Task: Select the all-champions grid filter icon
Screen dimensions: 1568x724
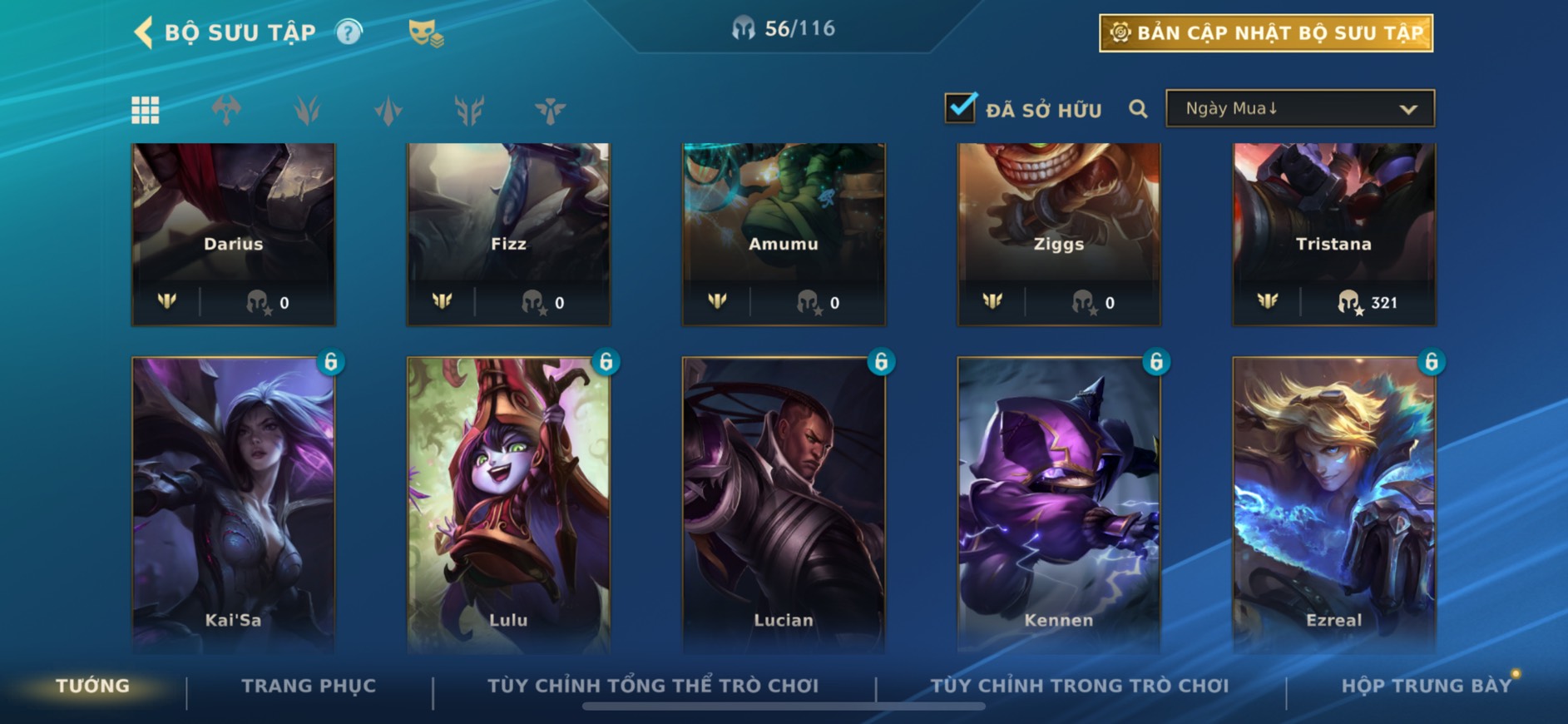Action: 146,110
